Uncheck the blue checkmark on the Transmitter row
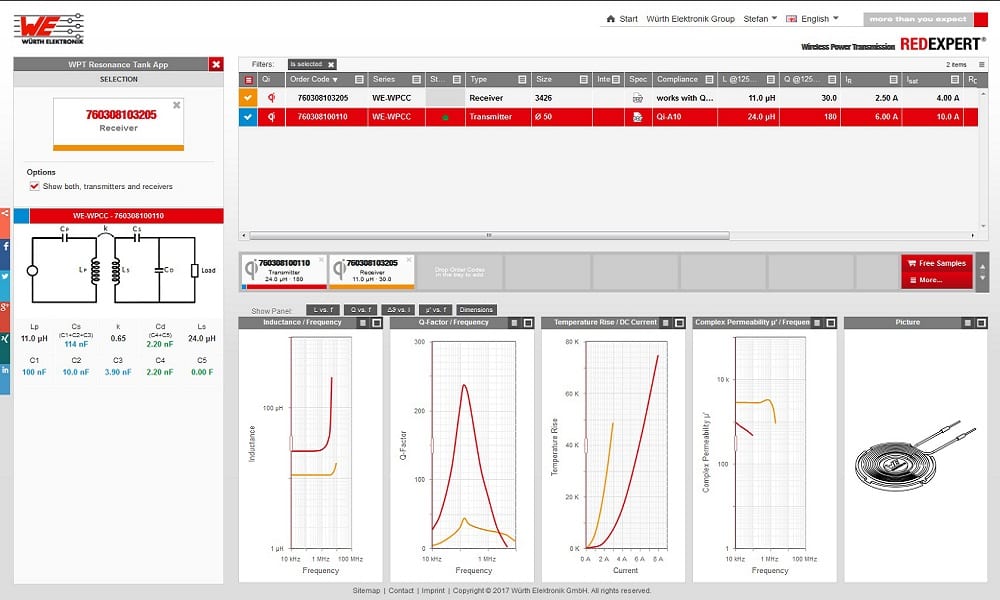Screen dimensions: 1000x600 [248, 117]
